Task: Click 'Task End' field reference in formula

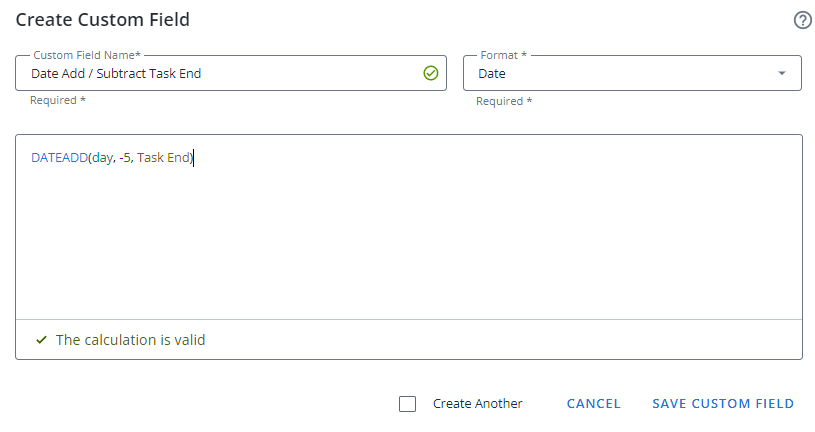Action: tap(164, 158)
